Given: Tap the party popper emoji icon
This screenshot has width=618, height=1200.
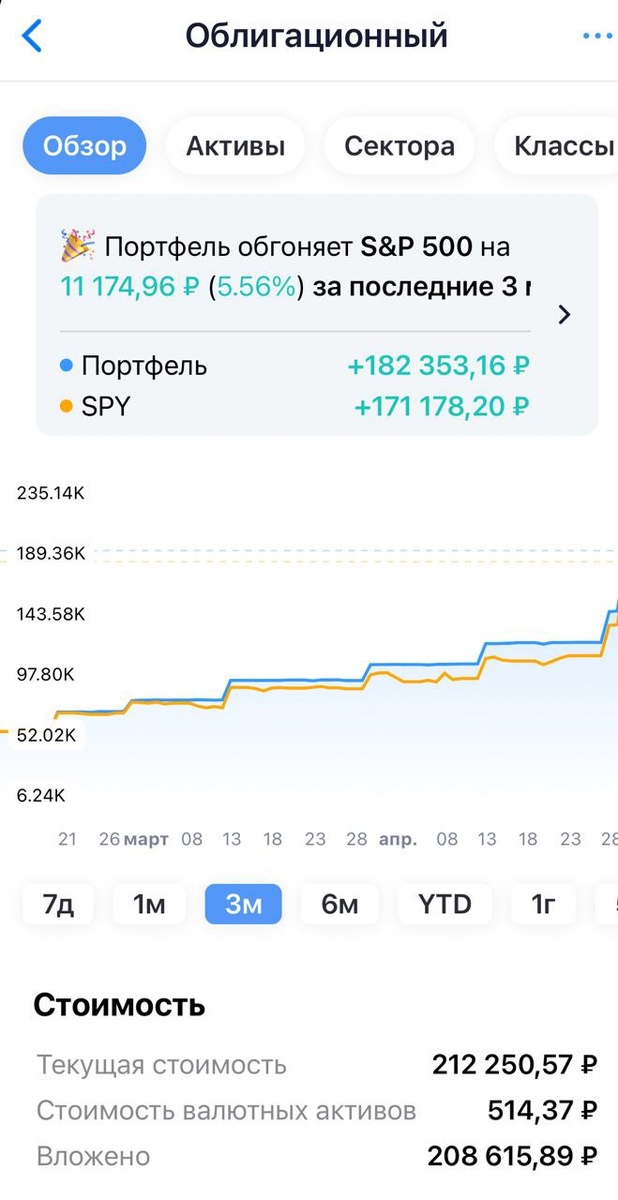Looking at the screenshot, I should pos(76,246).
